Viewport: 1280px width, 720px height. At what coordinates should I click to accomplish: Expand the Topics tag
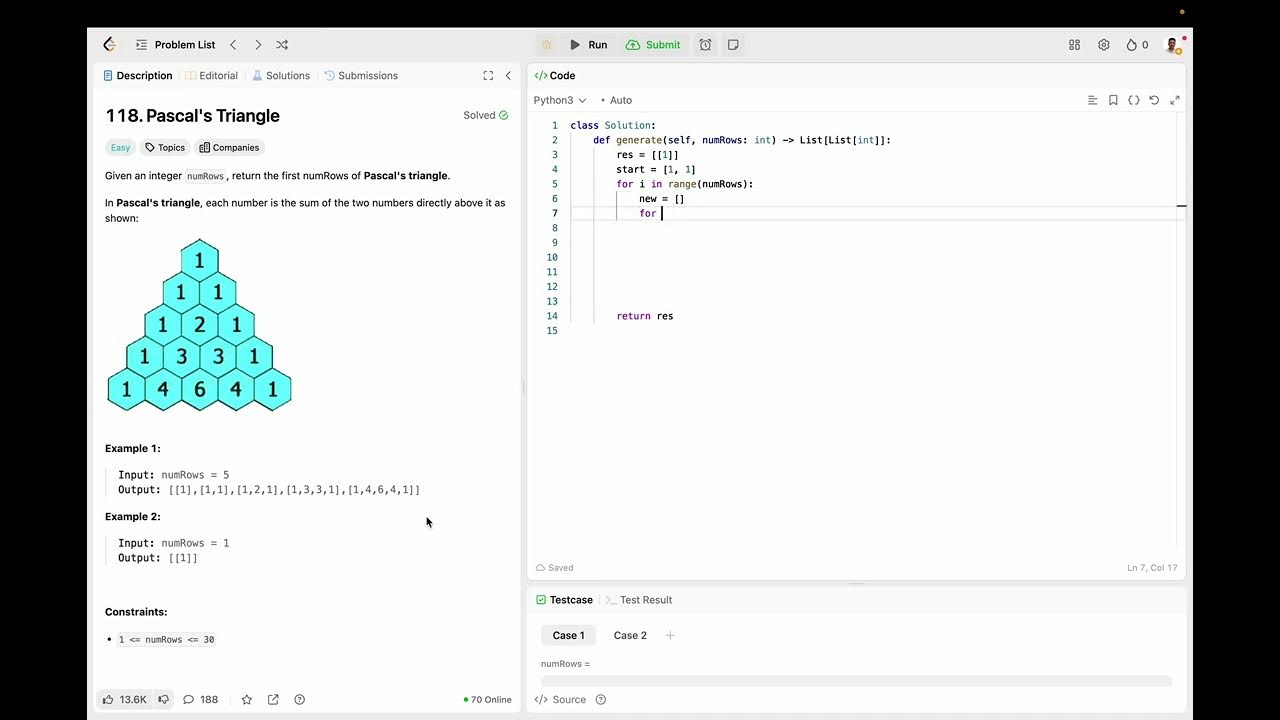[x=165, y=148]
